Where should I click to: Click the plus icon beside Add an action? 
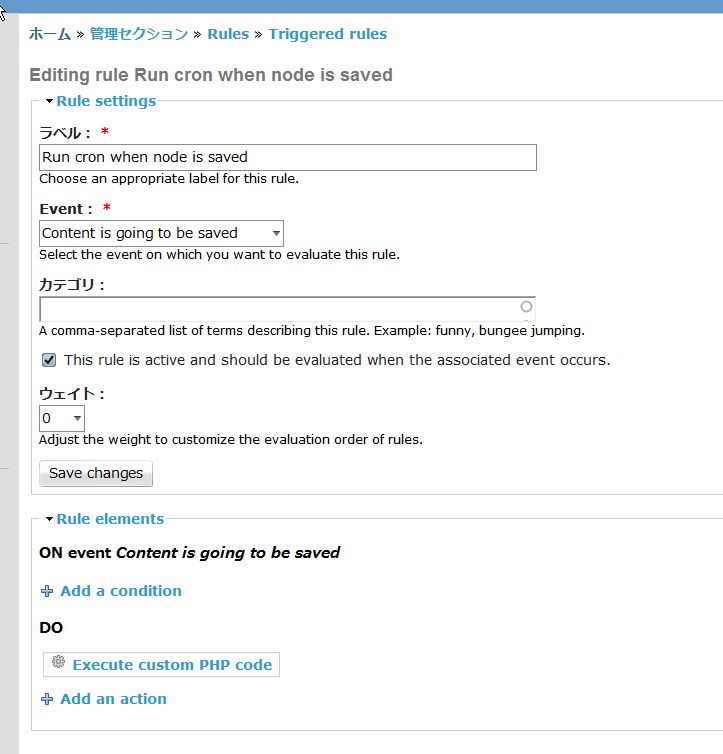tap(46, 699)
